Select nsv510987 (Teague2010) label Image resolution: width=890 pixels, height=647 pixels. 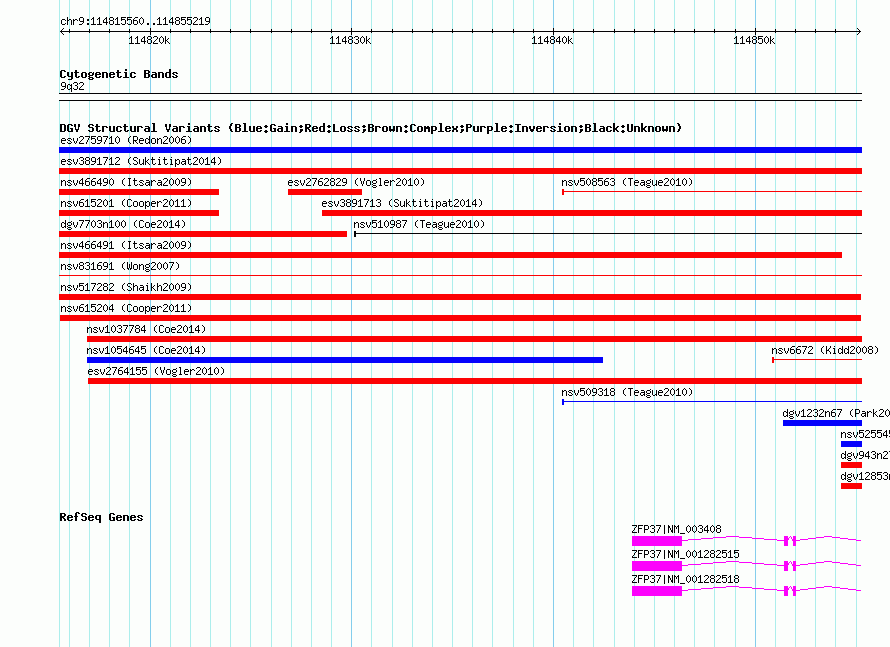point(419,224)
